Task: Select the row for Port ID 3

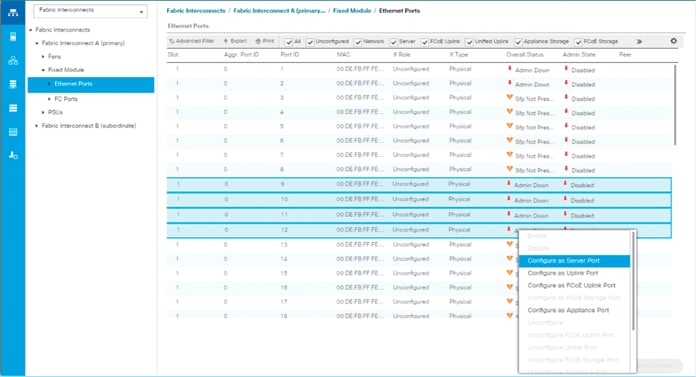Action: click(x=419, y=98)
